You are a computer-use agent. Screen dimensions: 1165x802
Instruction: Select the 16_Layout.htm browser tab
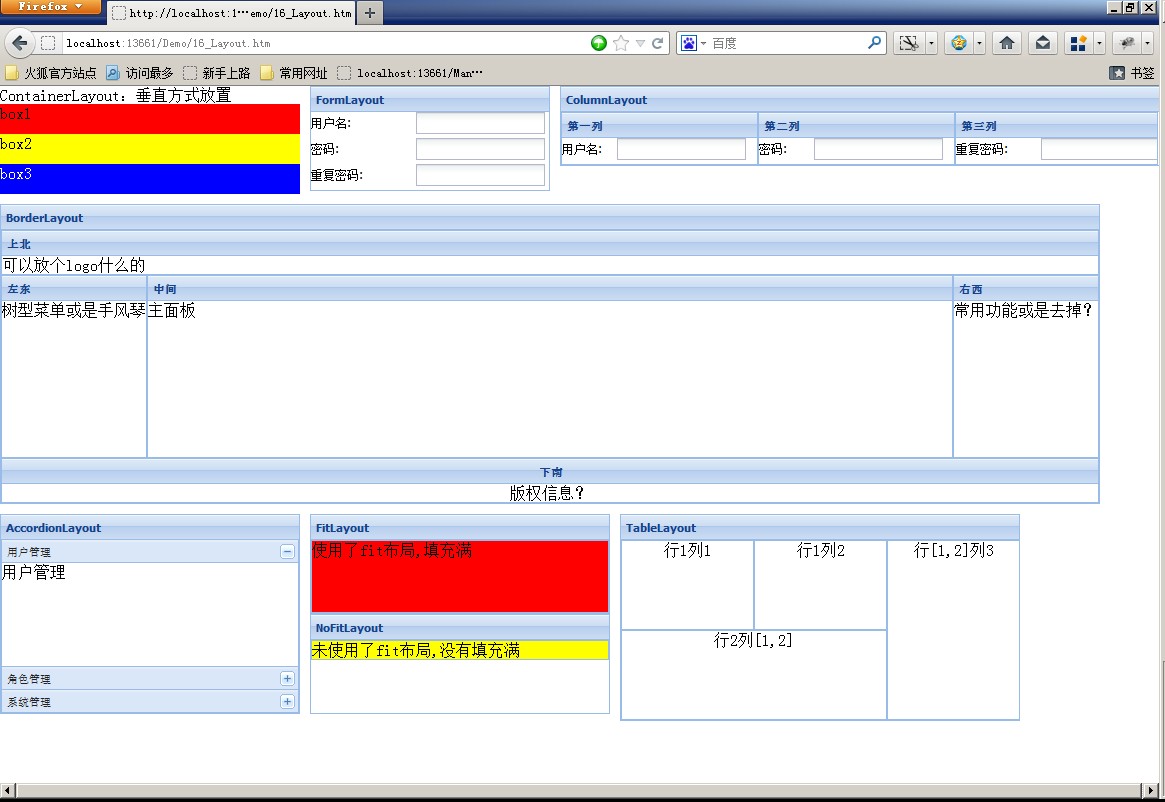click(232, 13)
